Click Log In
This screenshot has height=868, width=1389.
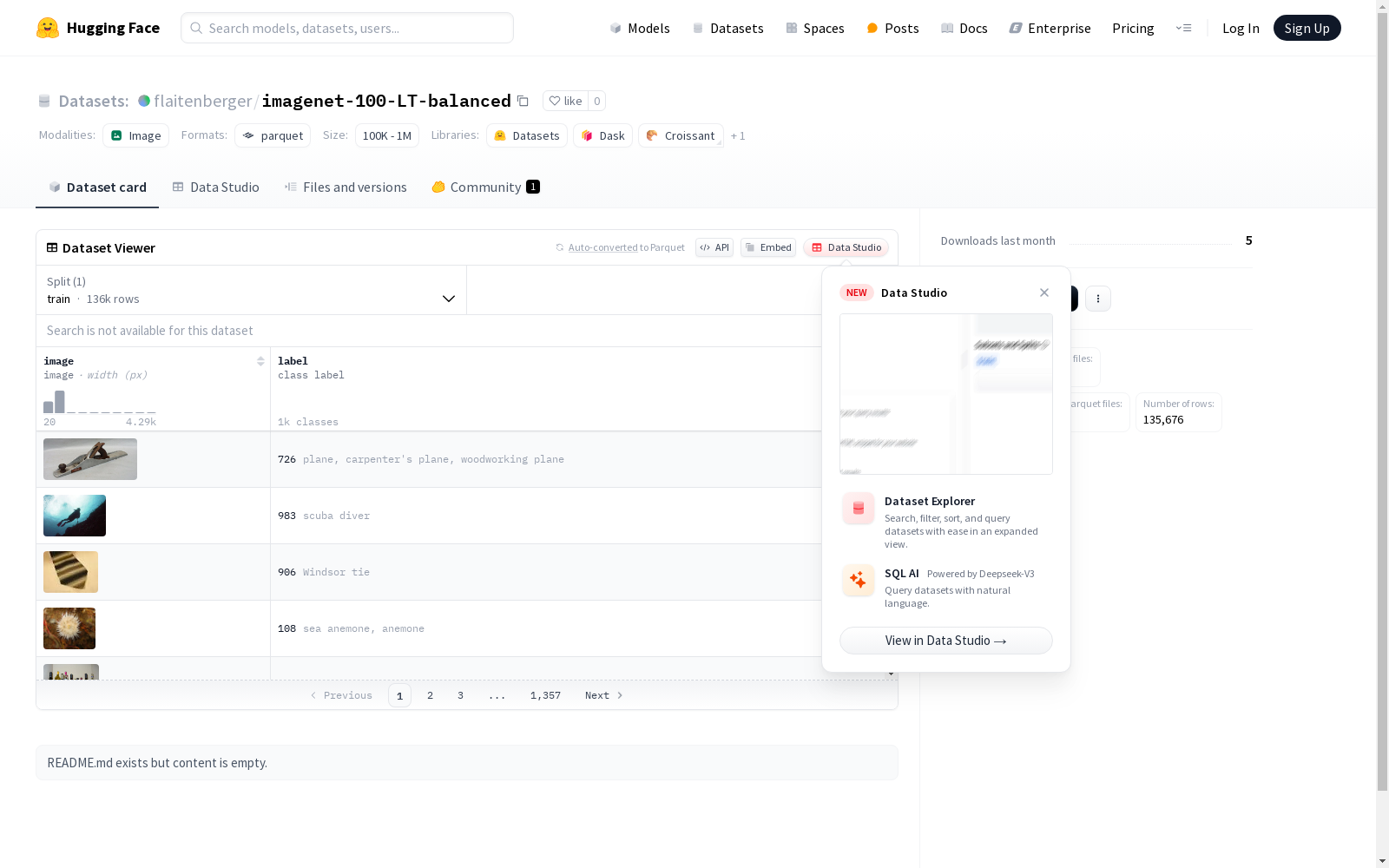(x=1241, y=28)
